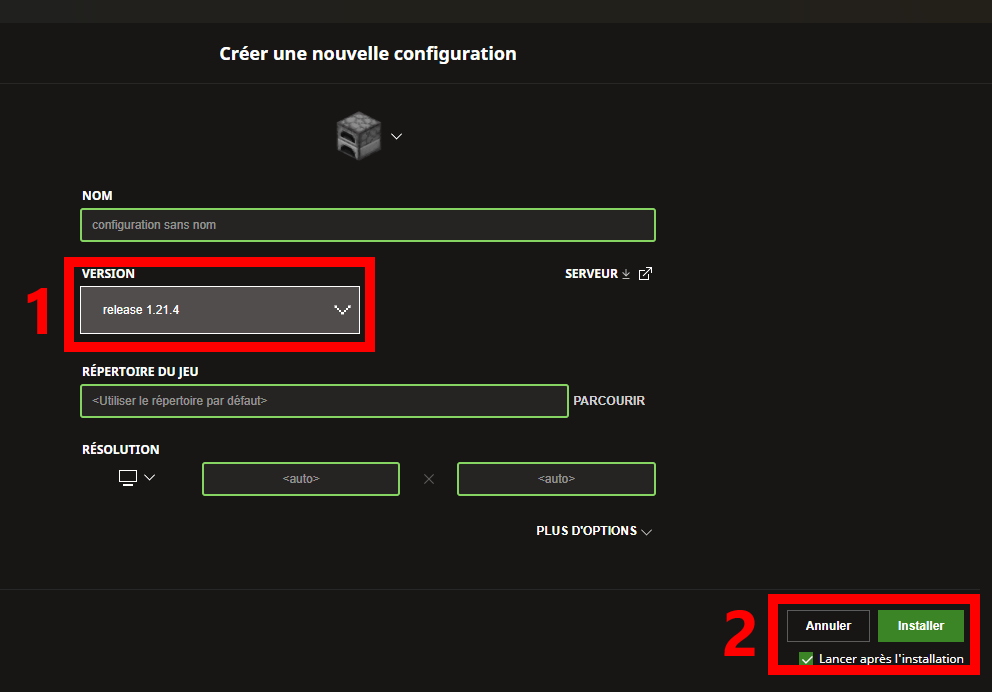
Task: Click the RÉSOLUTION label
Action: [x=120, y=449]
